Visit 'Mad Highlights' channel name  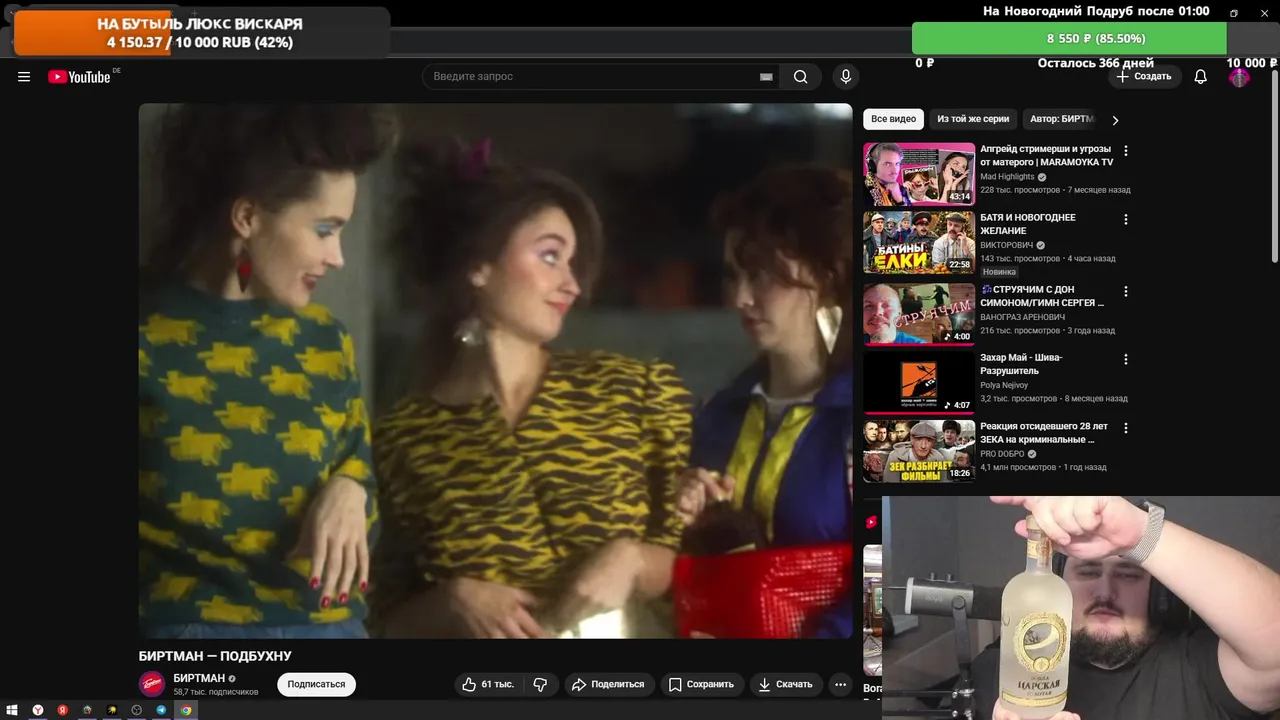point(1007,177)
